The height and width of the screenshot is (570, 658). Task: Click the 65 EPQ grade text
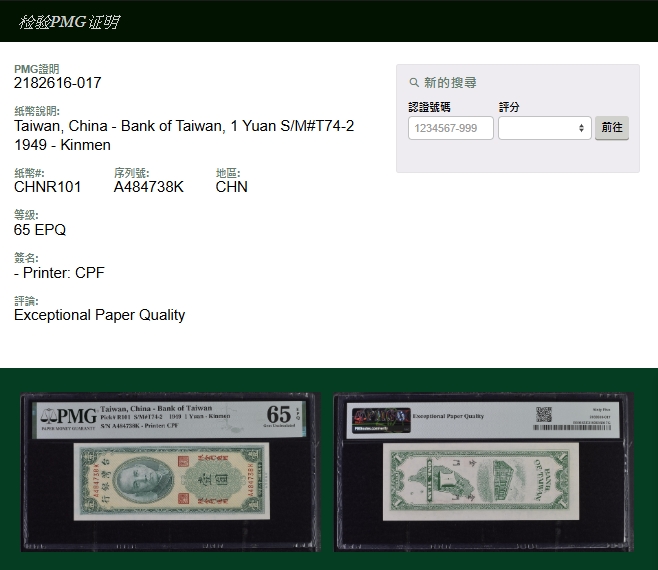(40, 230)
